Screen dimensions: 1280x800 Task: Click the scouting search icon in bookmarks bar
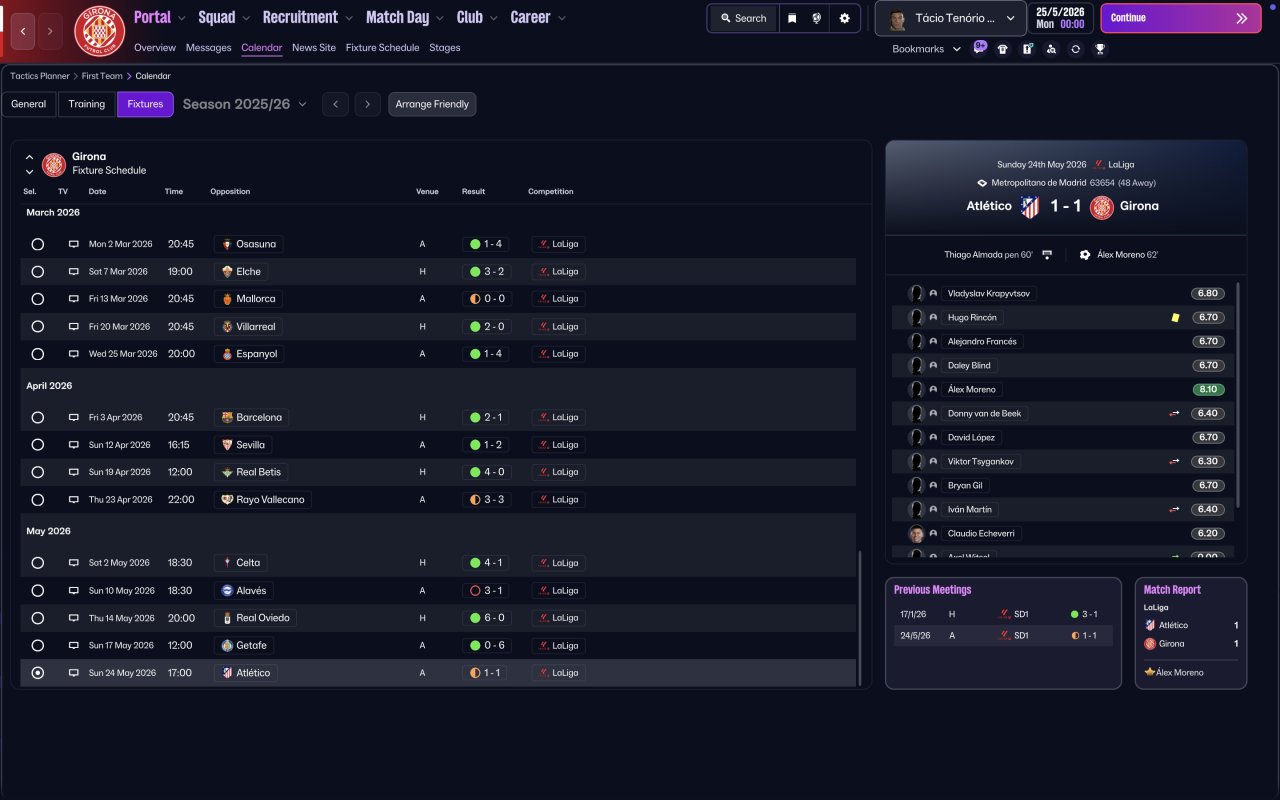click(x=1051, y=49)
